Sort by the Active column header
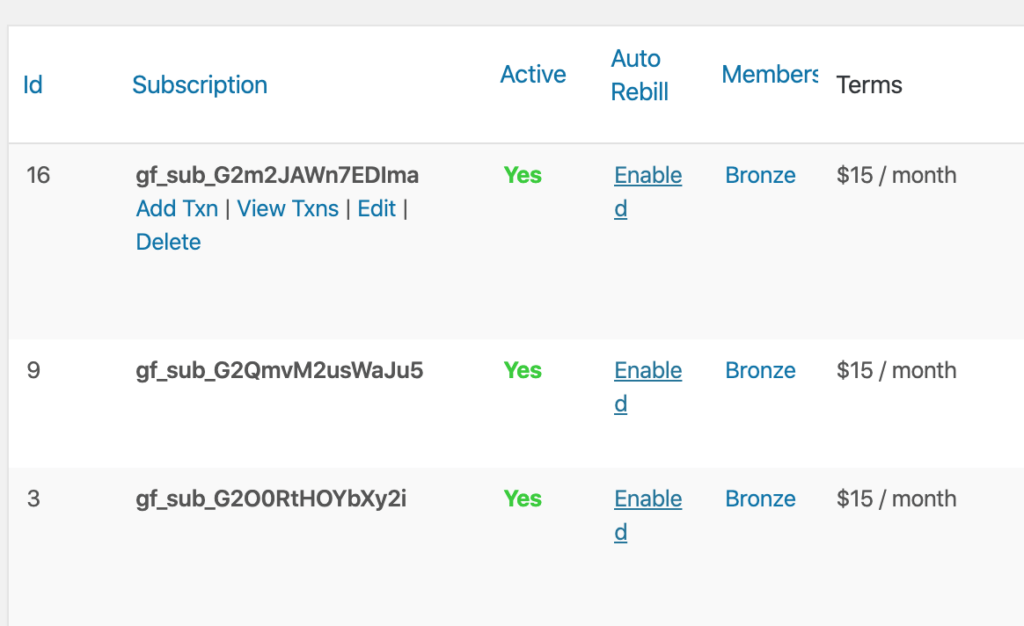 pyautogui.click(x=533, y=74)
